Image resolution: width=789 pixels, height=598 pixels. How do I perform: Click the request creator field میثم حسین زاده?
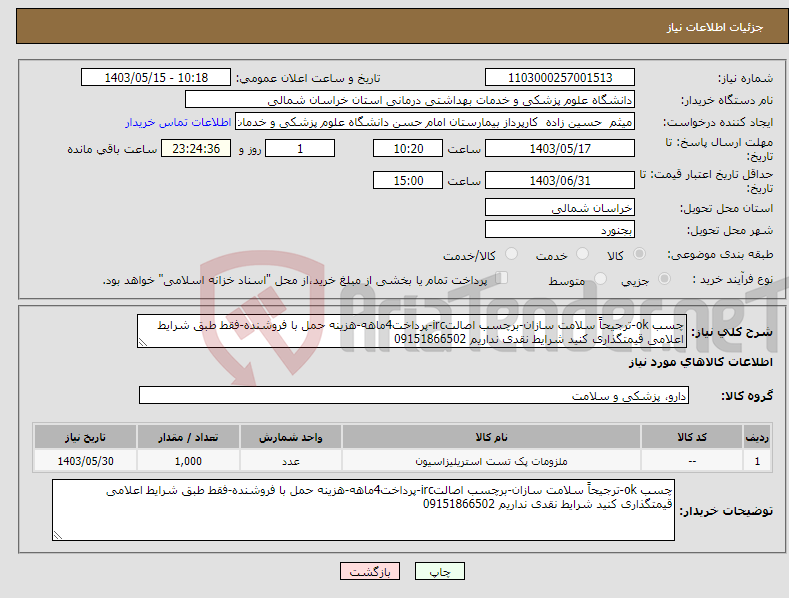(x=435, y=121)
